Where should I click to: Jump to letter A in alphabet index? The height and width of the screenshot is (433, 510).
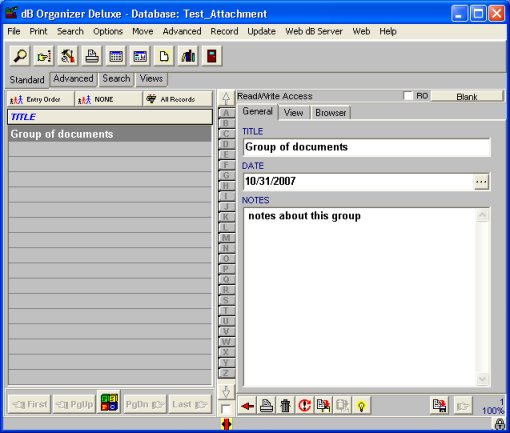click(x=226, y=113)
